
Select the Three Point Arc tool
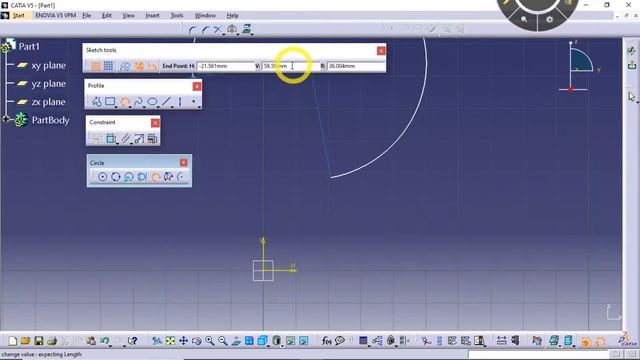155,177
